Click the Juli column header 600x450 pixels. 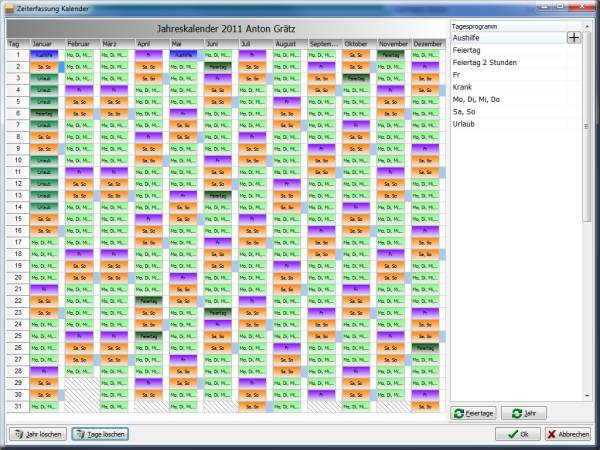(x=256, y=44)
